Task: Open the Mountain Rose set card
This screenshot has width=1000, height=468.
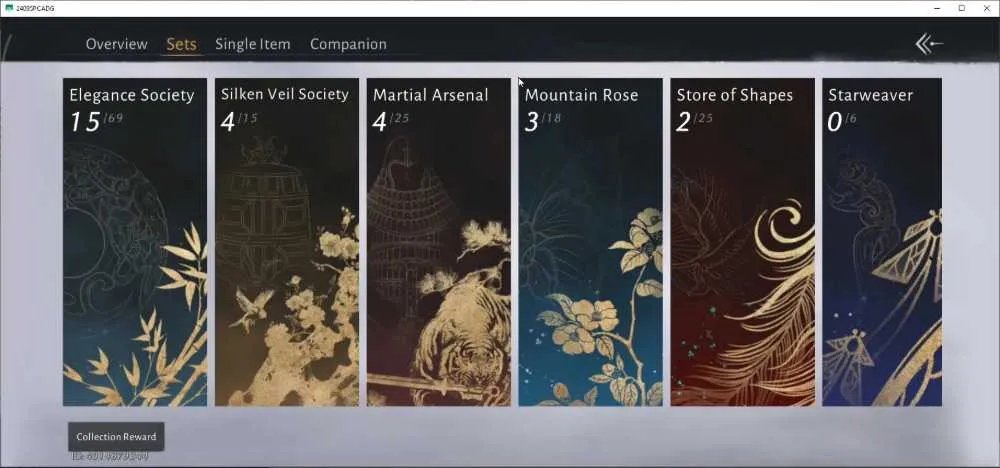Action: click(590, 242)
